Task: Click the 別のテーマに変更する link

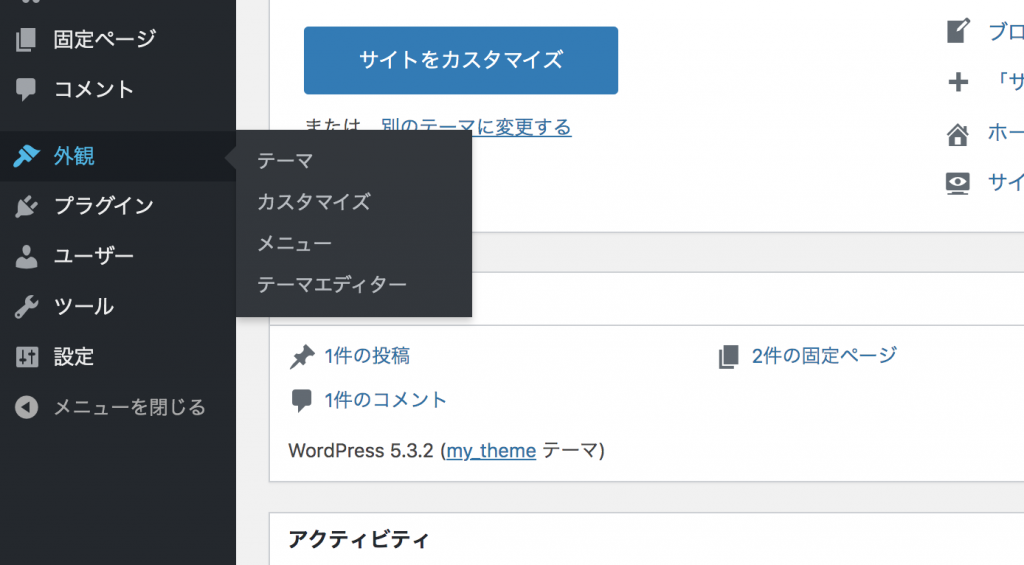Action: tap(476, 125)
